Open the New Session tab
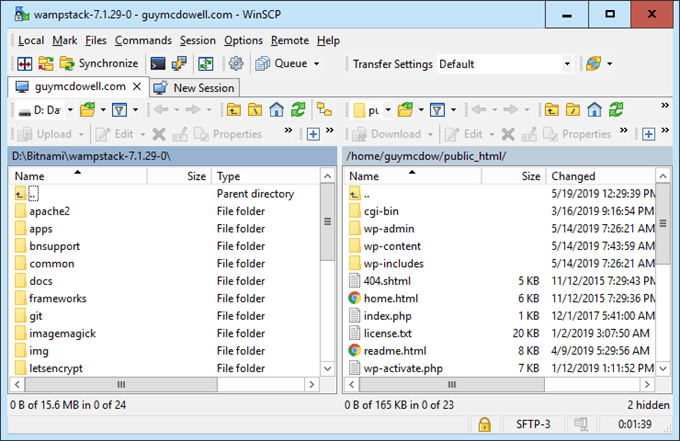 [x=194, y=88]
